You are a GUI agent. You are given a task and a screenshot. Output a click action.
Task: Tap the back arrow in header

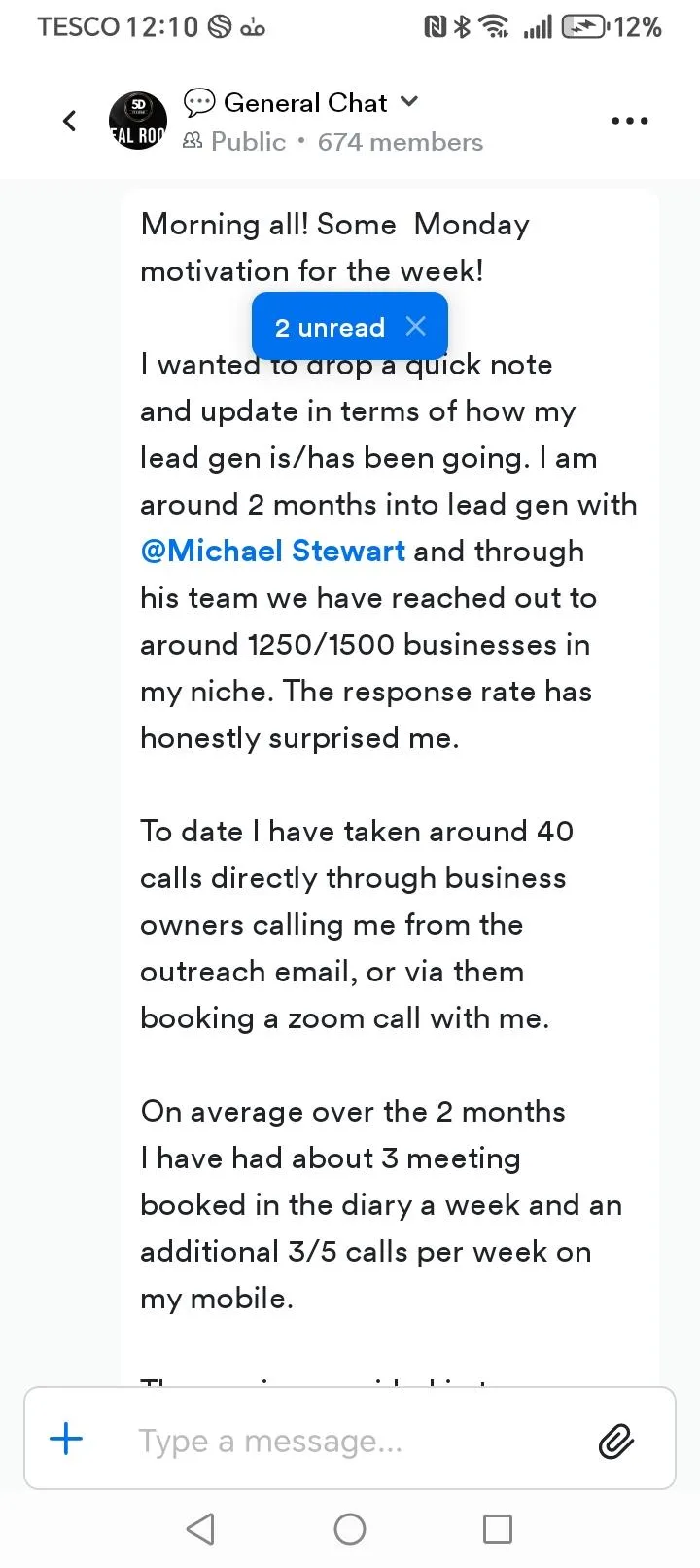tap(69, 121)
